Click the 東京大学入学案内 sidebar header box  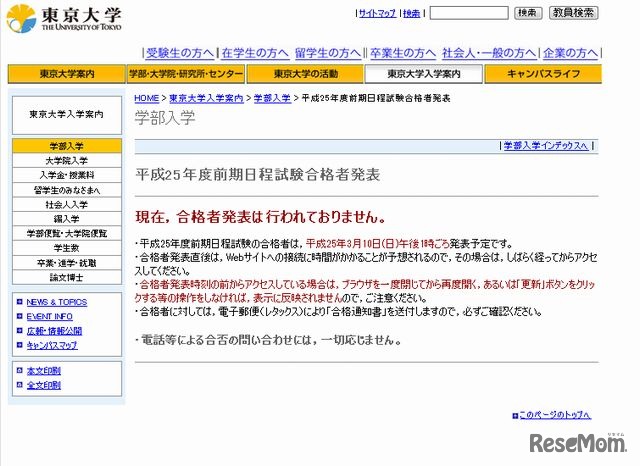[x=67, y=115]
